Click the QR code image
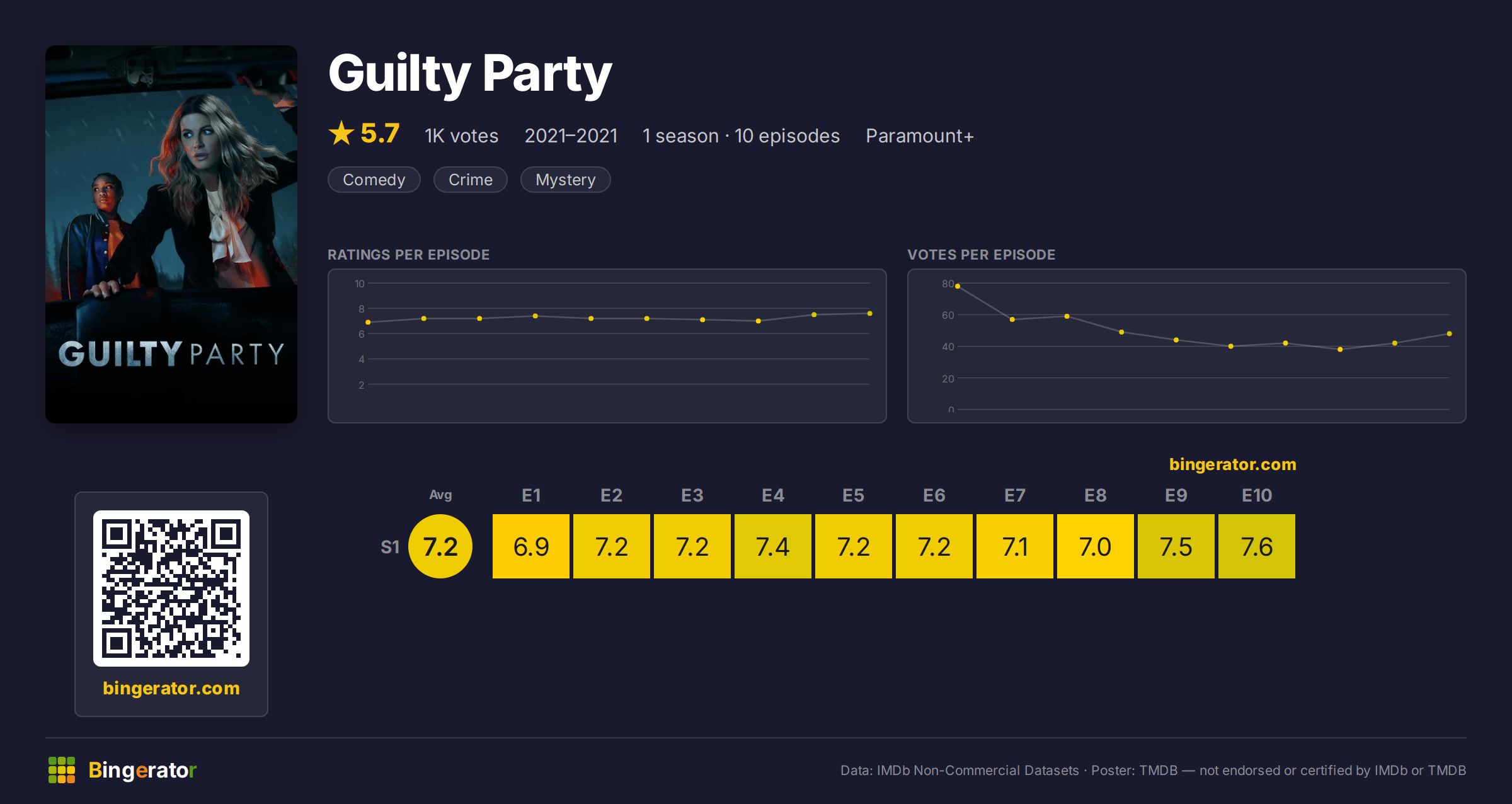Image resolution: width=1512 pixels, height=804 pixels. [x=171, y=588]
